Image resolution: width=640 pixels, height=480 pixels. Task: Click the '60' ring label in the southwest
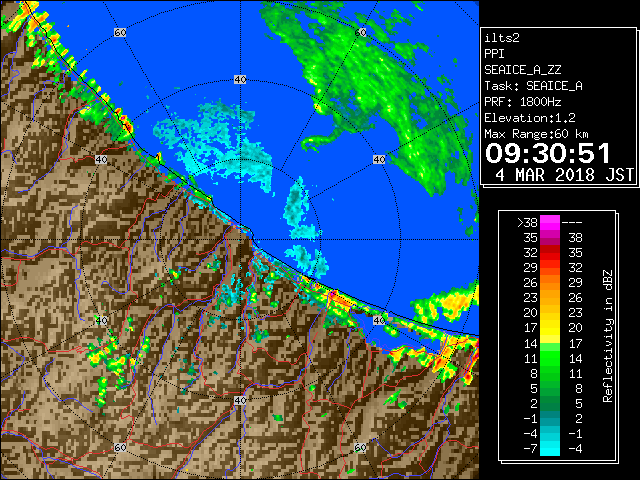tap(120, 447)
